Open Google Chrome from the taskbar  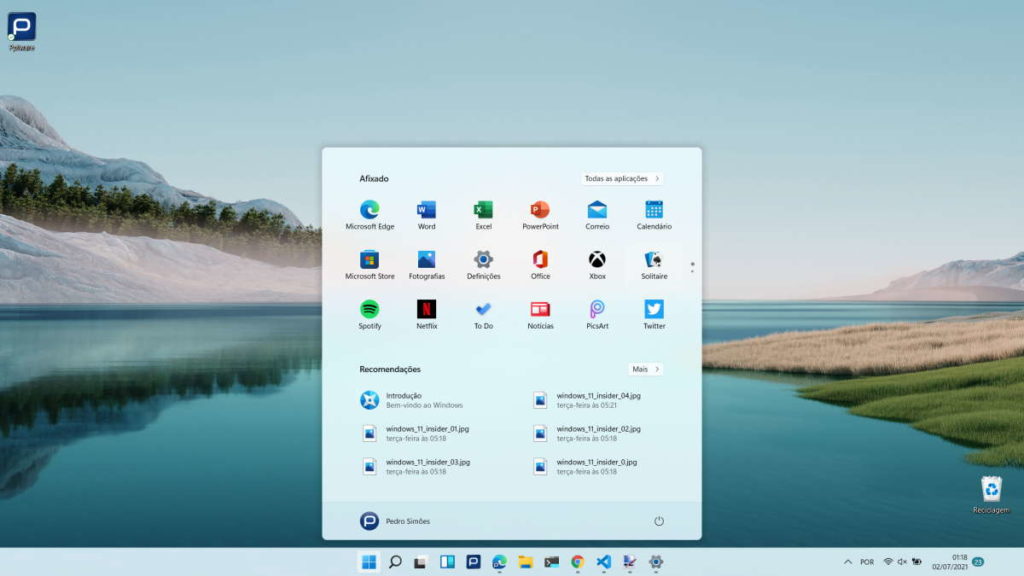coord(576,561)
